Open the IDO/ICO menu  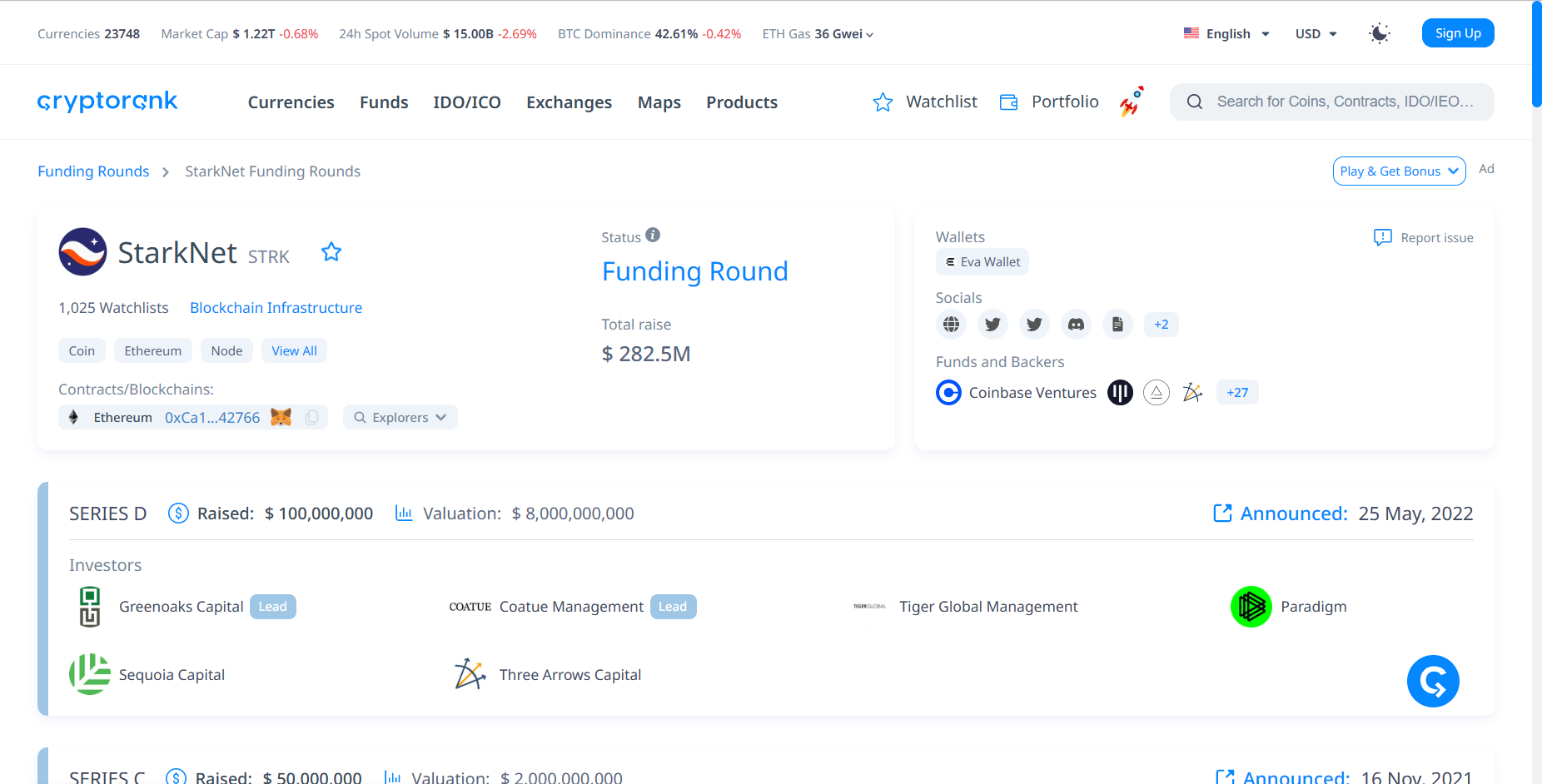click(466, 102)
